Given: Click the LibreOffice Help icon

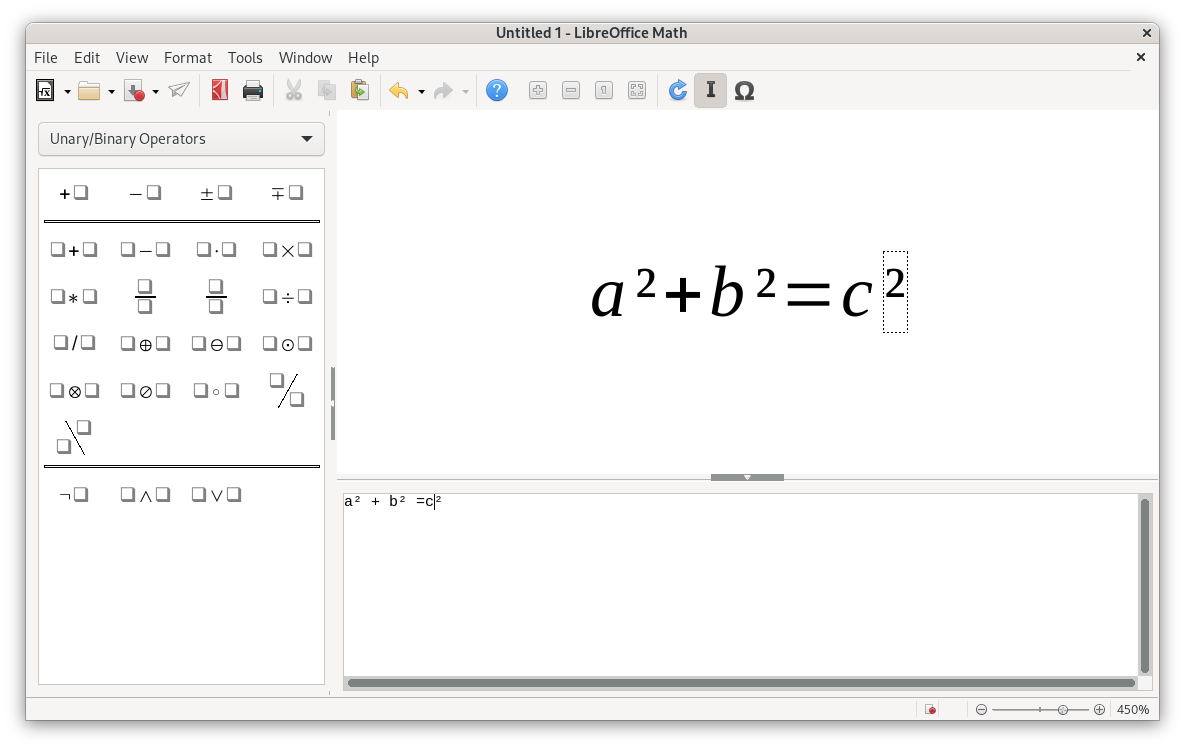Looking at the screenshot, I should (x=497, y=91).
